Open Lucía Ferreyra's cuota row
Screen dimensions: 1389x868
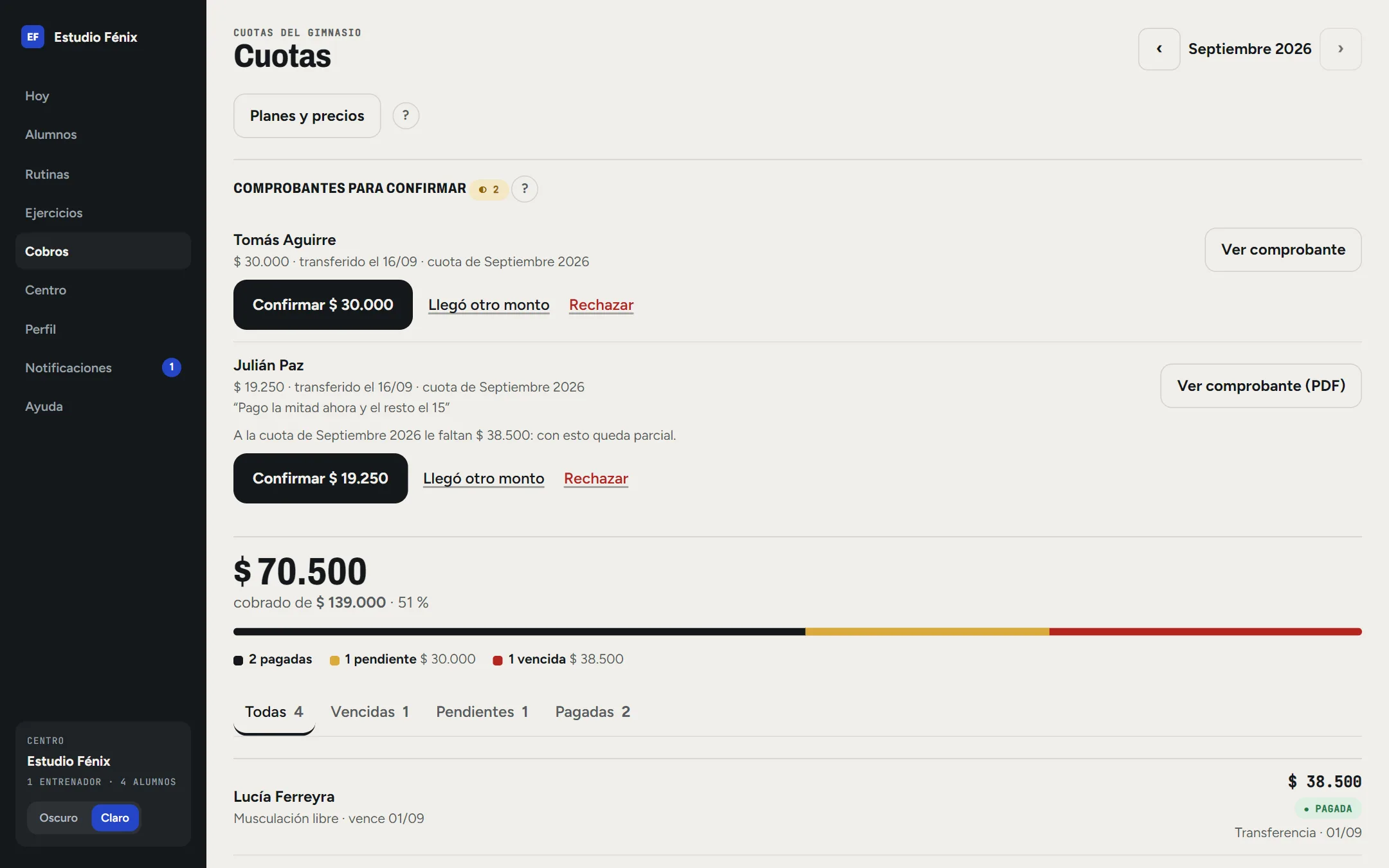click(x=797, y=807)
